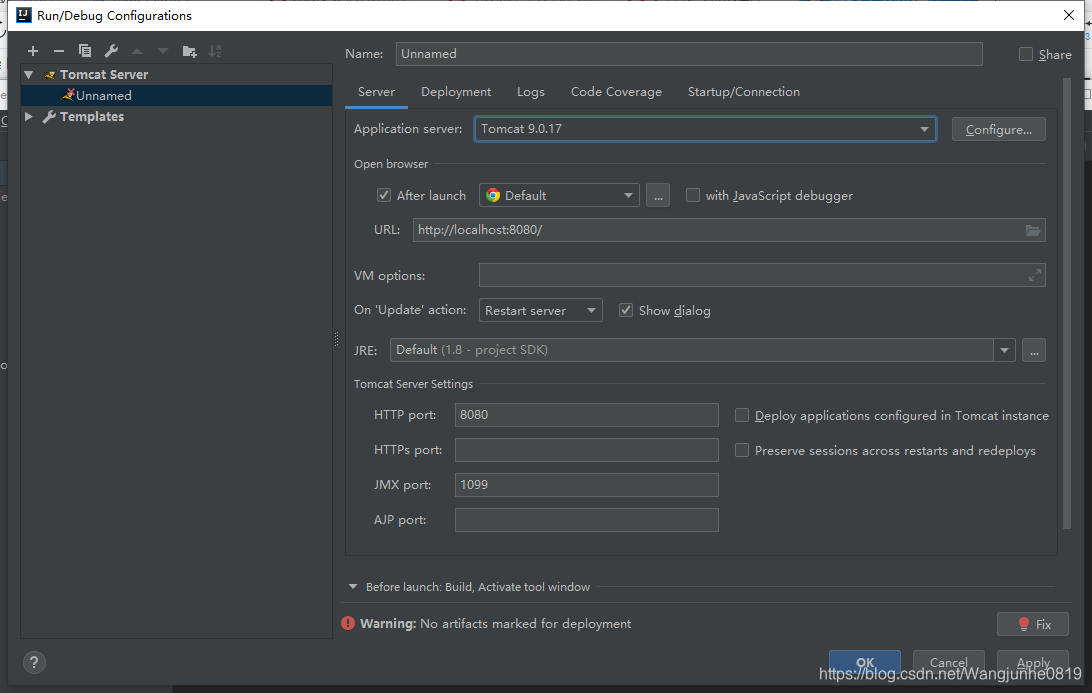Toggle the Share checkbox
1092x693 pixels.
click(x=1026, y=54)
